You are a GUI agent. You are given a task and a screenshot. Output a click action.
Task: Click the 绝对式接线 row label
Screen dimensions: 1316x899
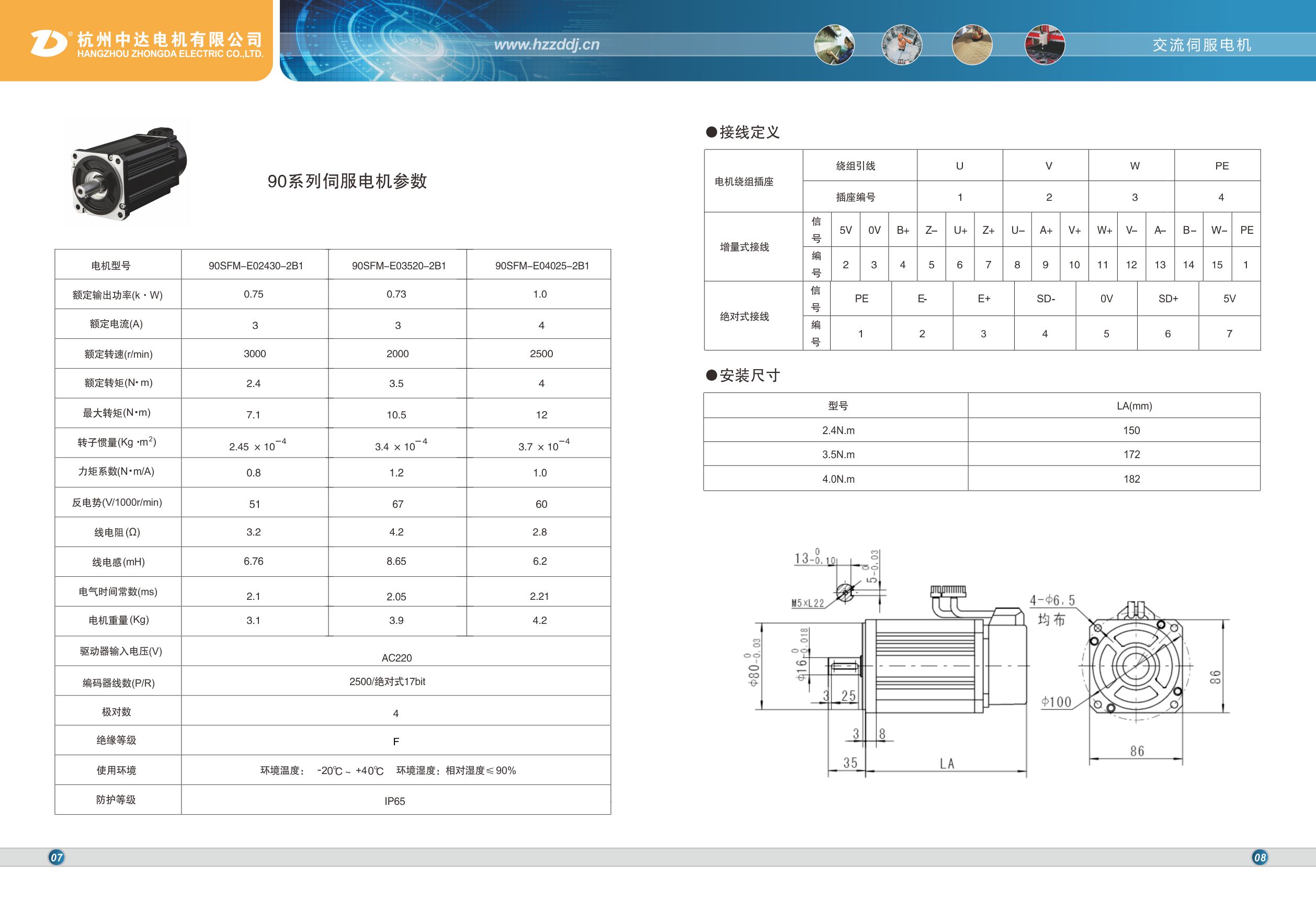point(744,316)
